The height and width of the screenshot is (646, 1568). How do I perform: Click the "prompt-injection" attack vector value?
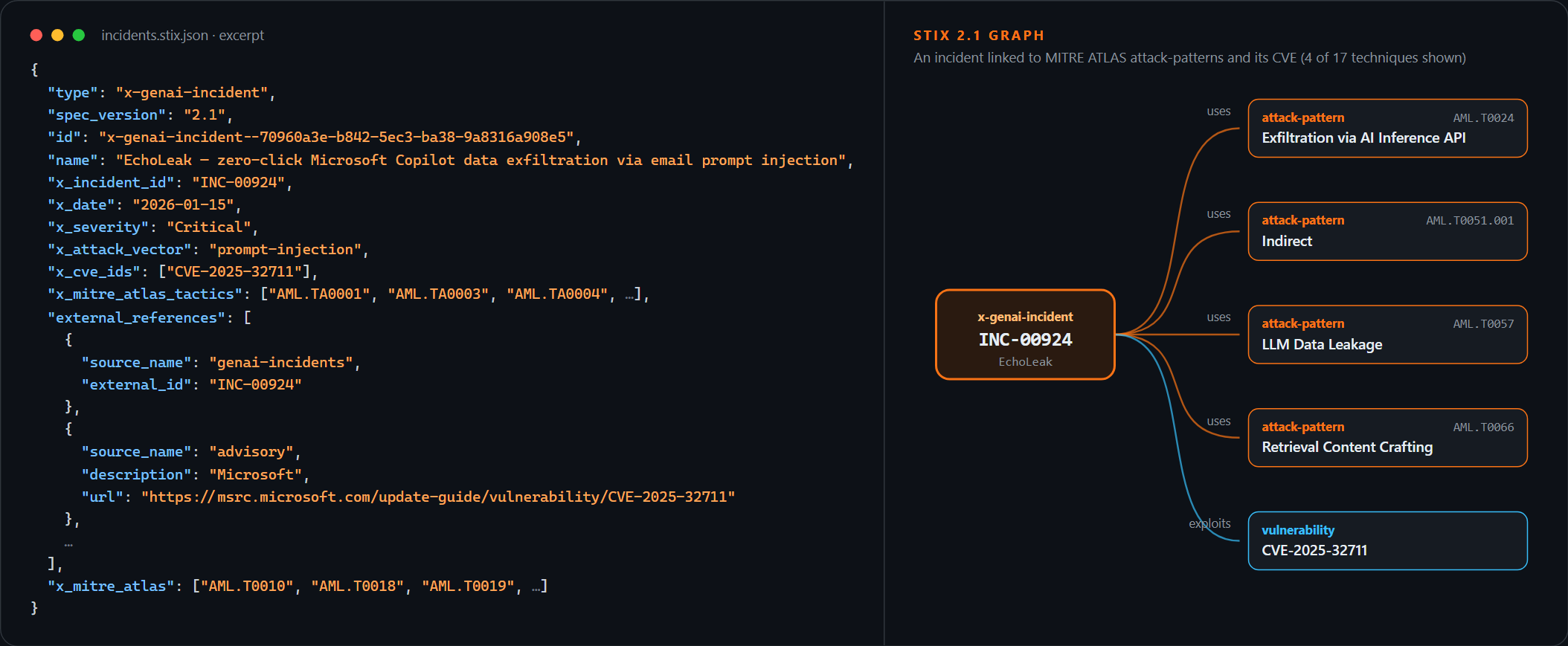point(285,249)
